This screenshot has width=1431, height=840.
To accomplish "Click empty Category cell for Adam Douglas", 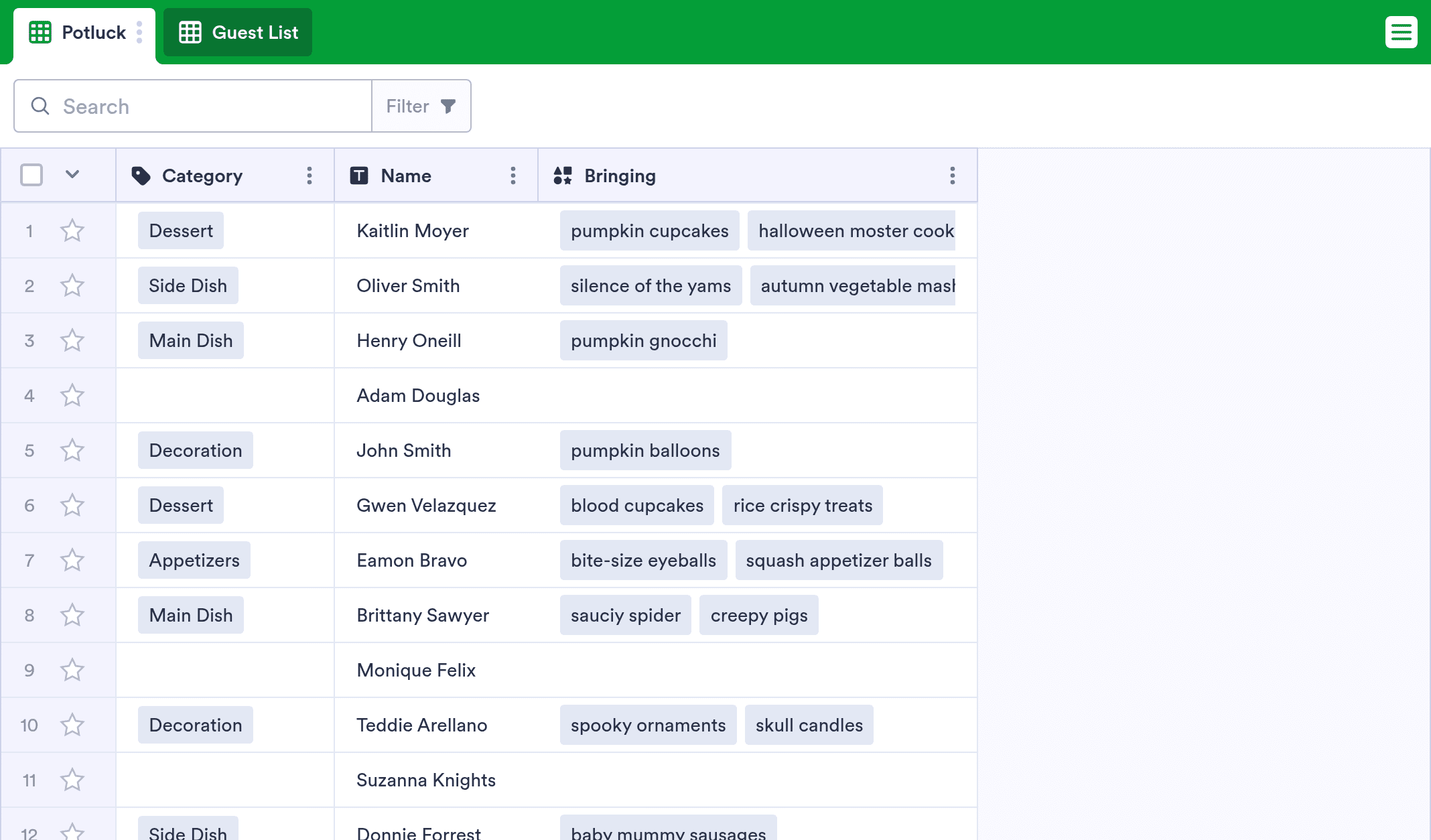I will (x=225, y=395).
